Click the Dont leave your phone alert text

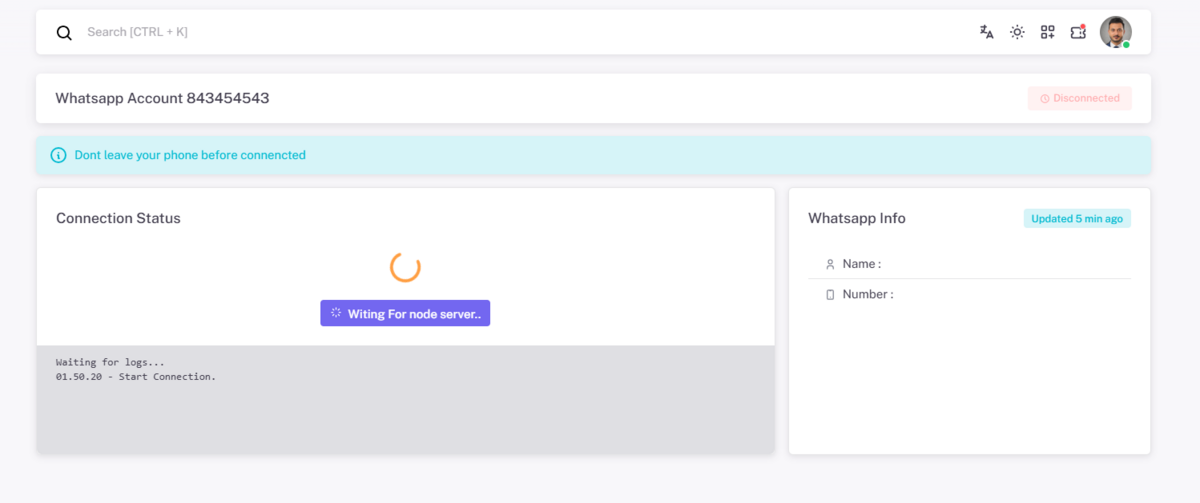tap(190, 155)
